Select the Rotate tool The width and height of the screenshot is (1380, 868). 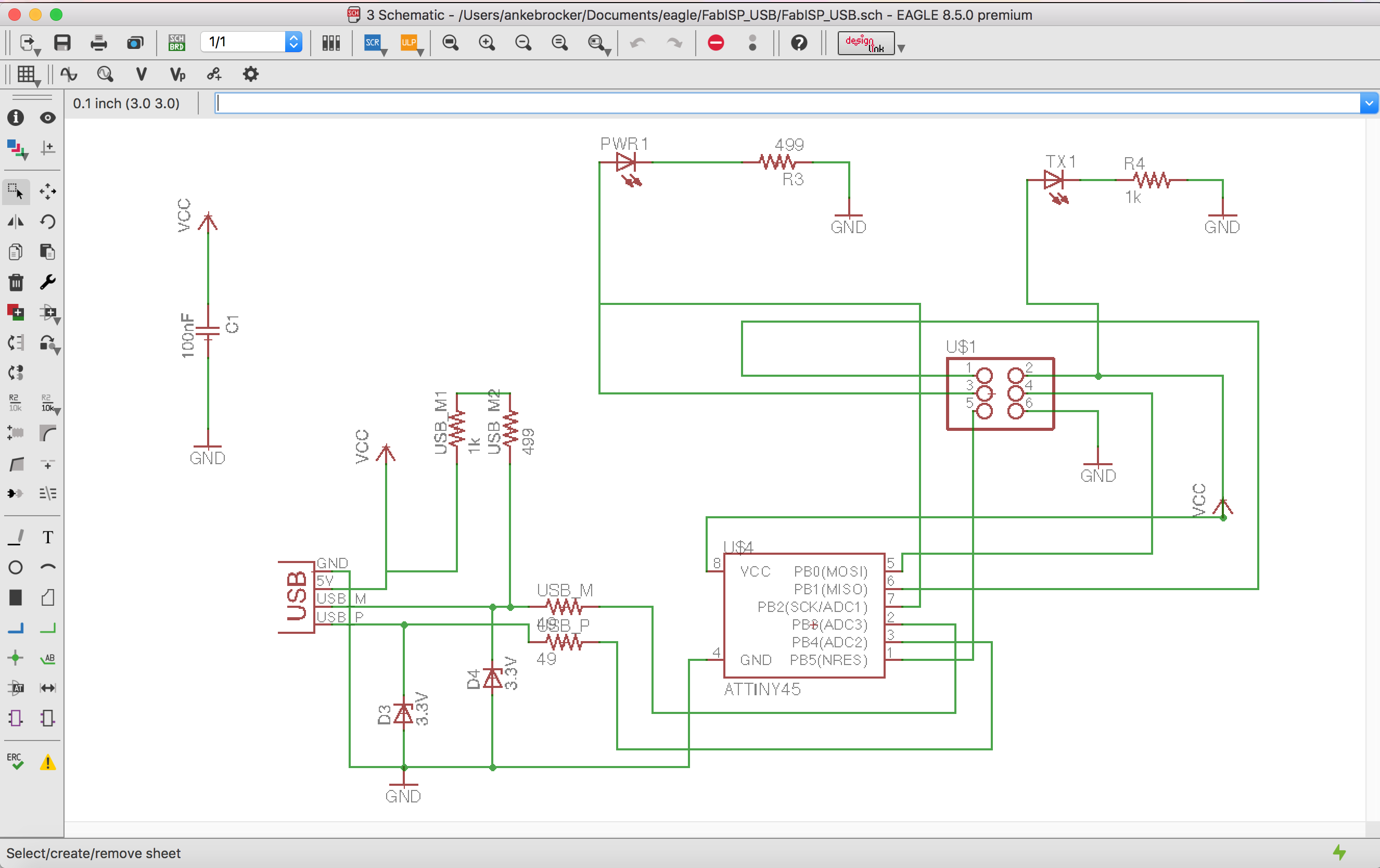pos(47,222)
